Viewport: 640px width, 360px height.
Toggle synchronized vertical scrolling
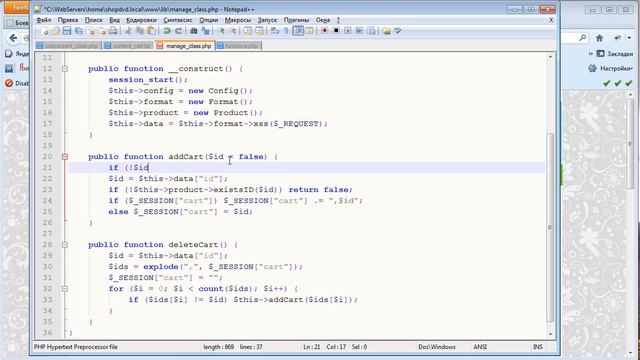click(x=248, y=31)
